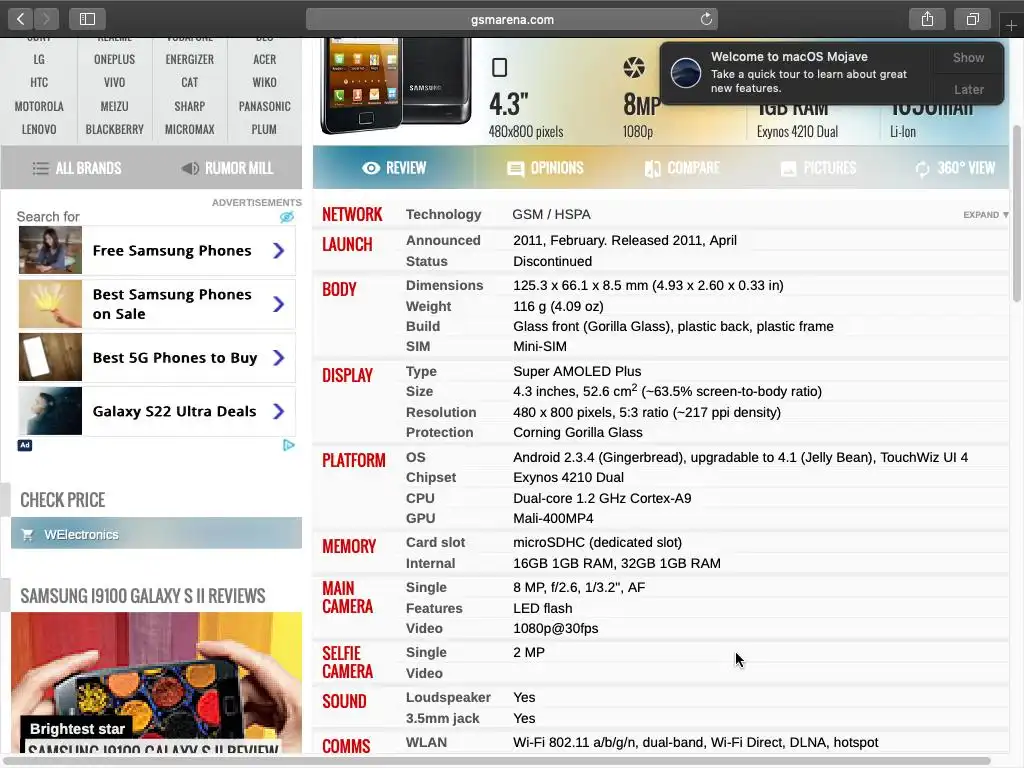
Task: Click 'Super AMOLED Plus' display type text
Action: (577, 372)
